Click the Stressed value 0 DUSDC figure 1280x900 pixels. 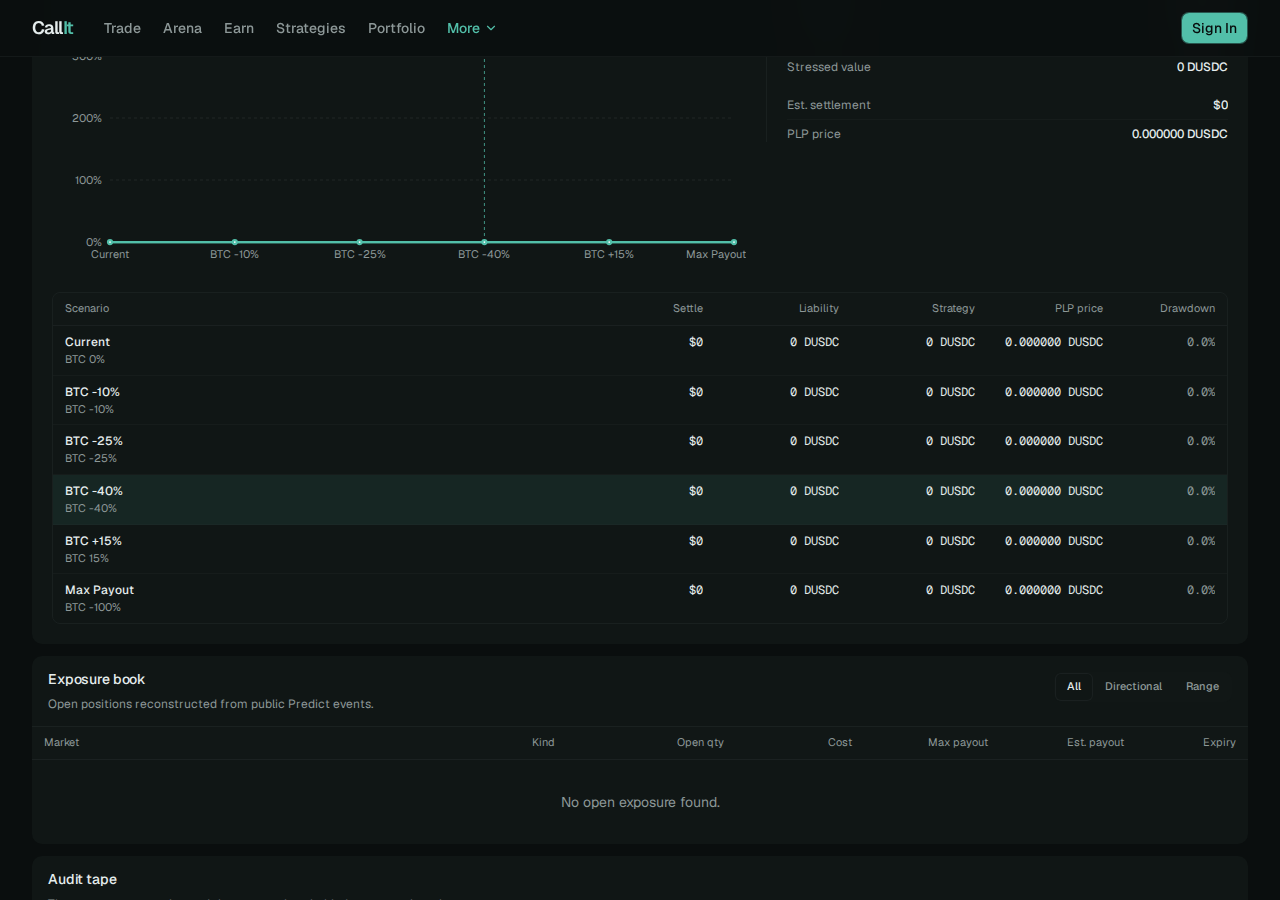click(1202, 67)
